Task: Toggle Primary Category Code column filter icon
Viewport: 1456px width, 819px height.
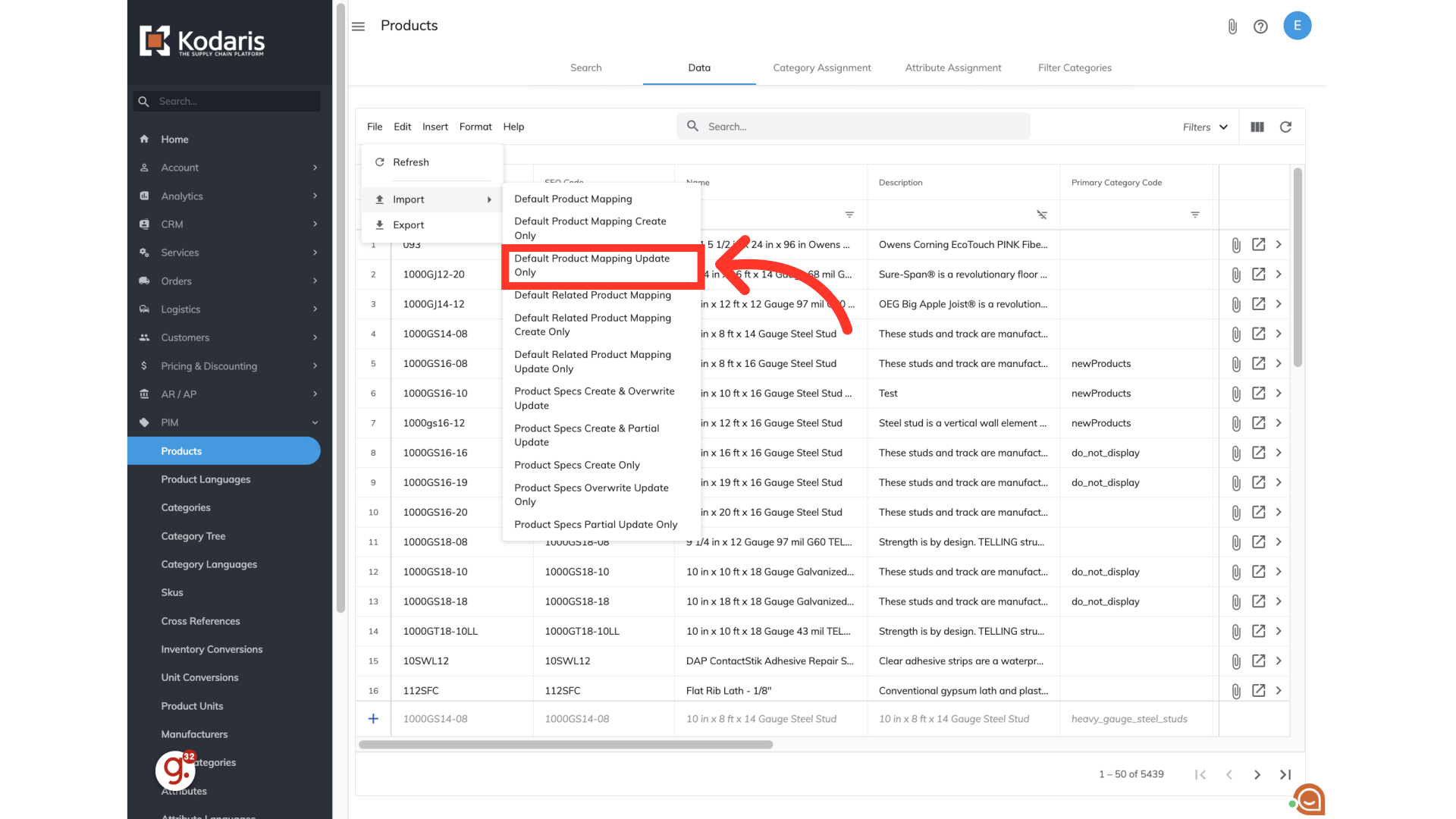Action: tap(1194, 215)
